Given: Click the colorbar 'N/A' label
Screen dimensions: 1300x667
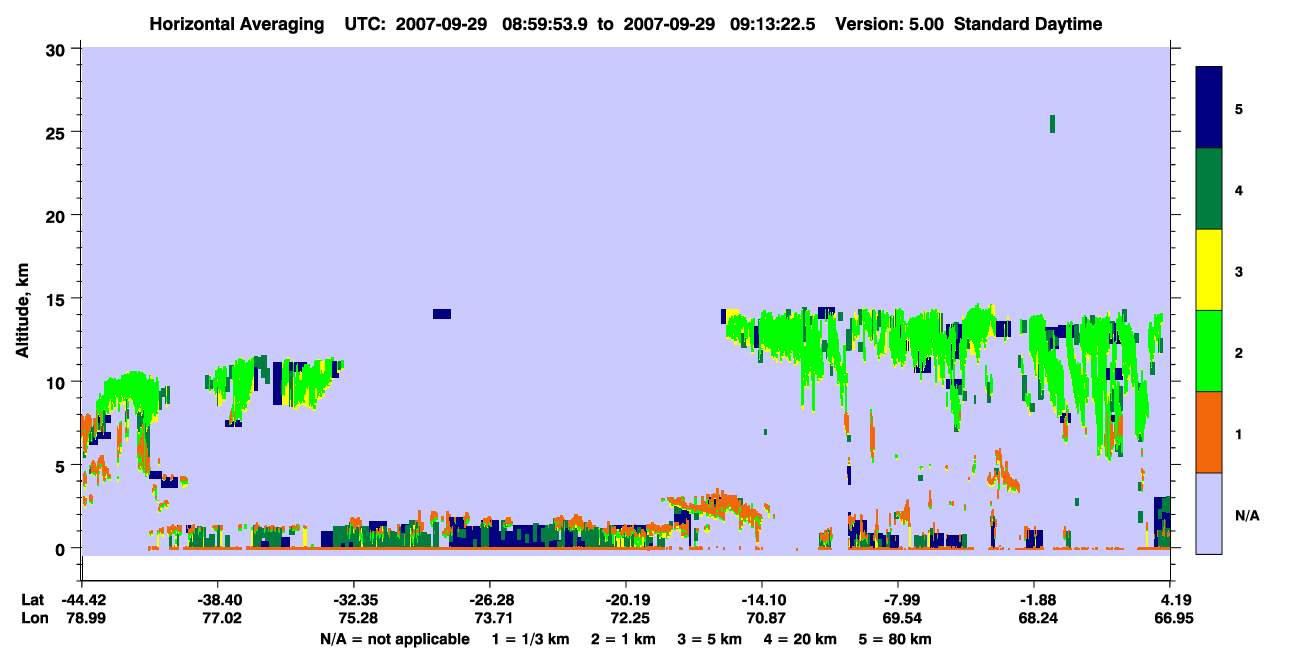Looking at the screenshot, I should click(1246, 515).
